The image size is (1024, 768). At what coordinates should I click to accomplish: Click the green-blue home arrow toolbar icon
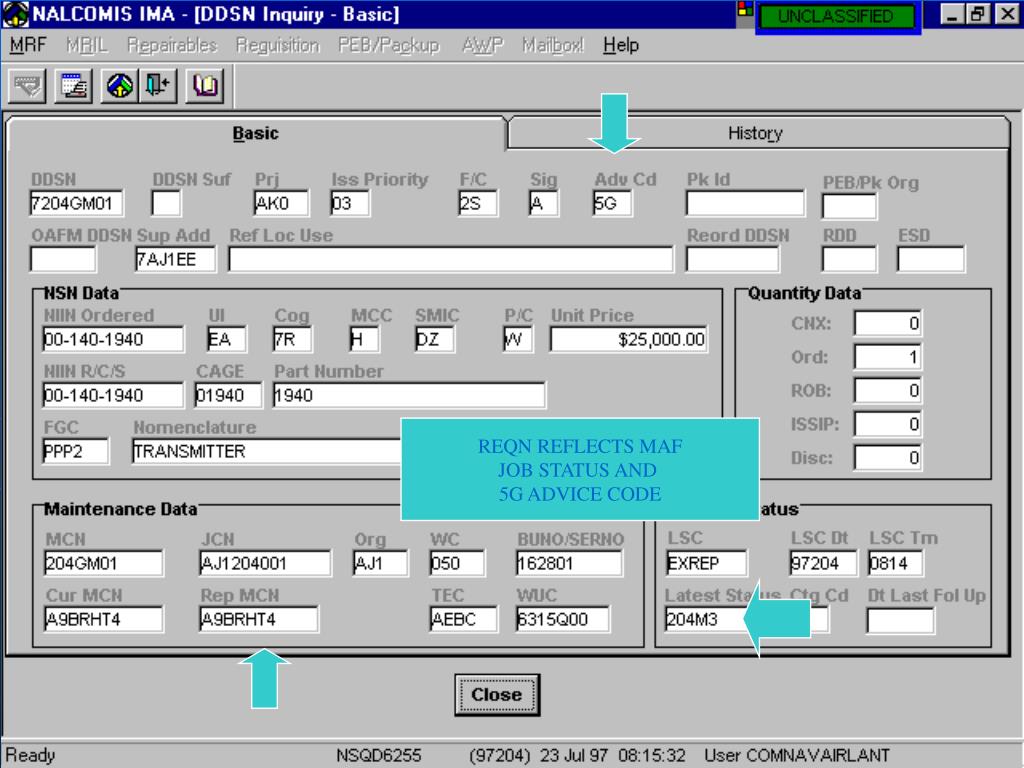[x=120, y=86]
